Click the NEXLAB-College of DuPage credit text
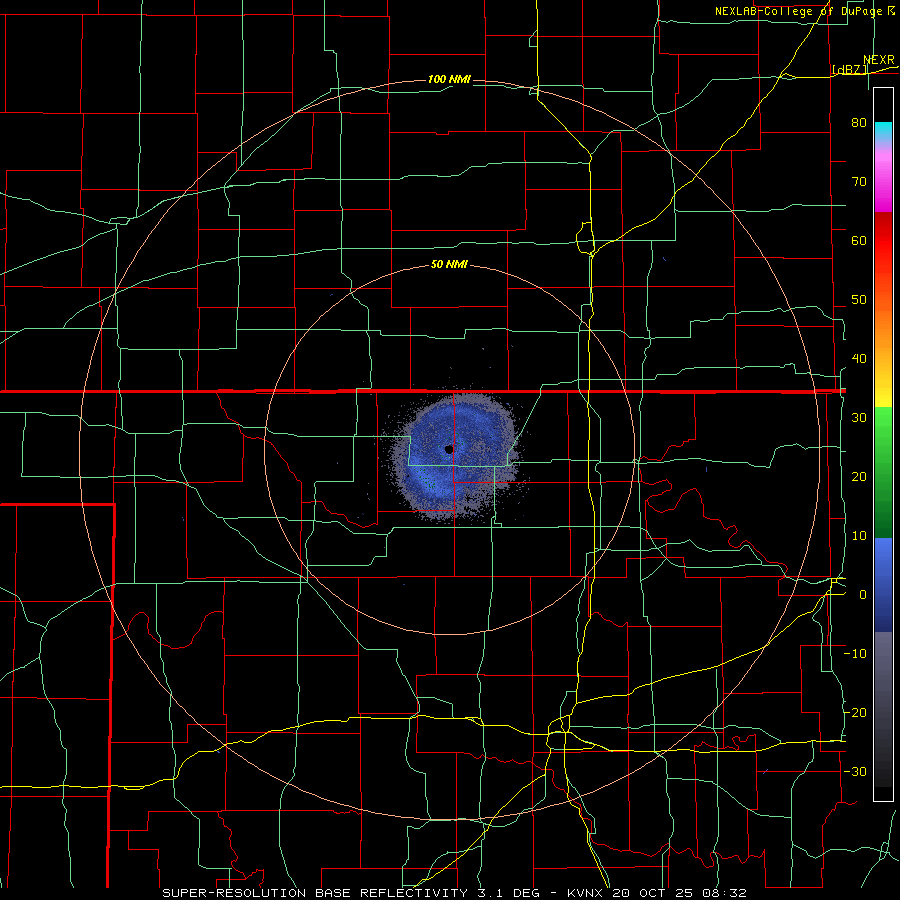This screenshot has height=900, width=900. click(805, 11)
